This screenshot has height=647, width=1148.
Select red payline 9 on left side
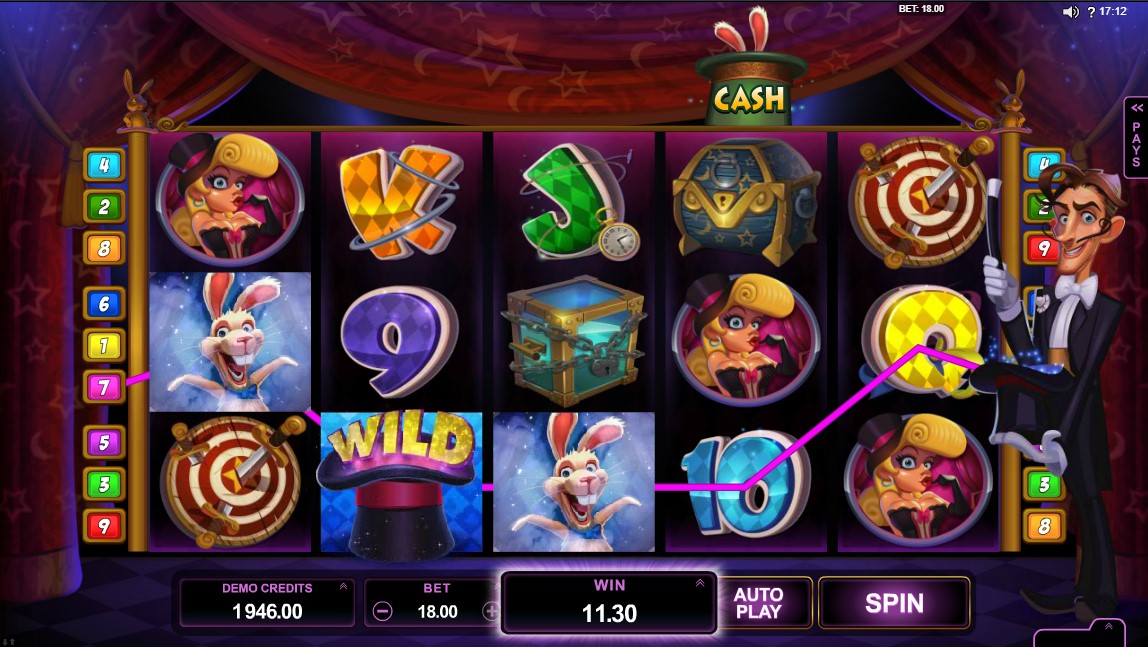103,526
